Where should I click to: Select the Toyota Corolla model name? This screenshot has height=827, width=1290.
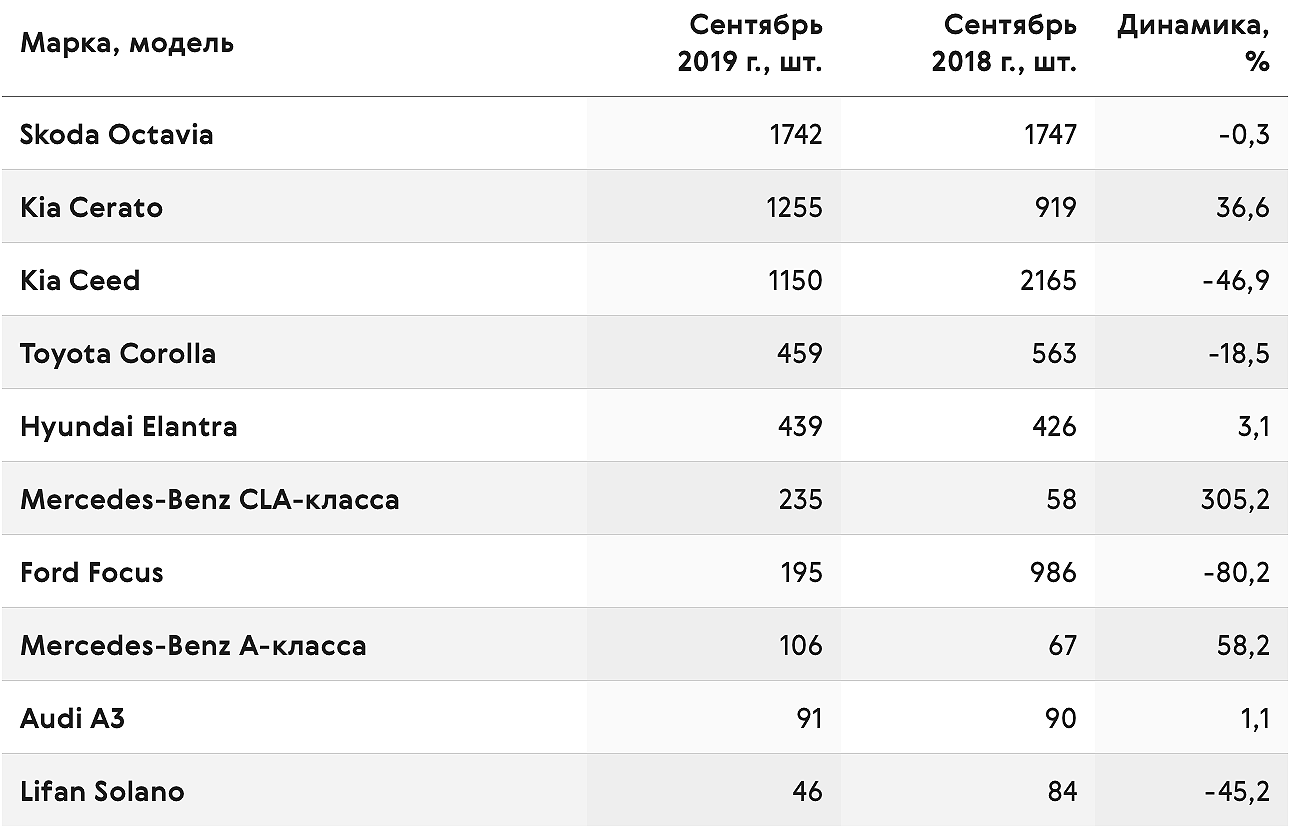(118, 353)
